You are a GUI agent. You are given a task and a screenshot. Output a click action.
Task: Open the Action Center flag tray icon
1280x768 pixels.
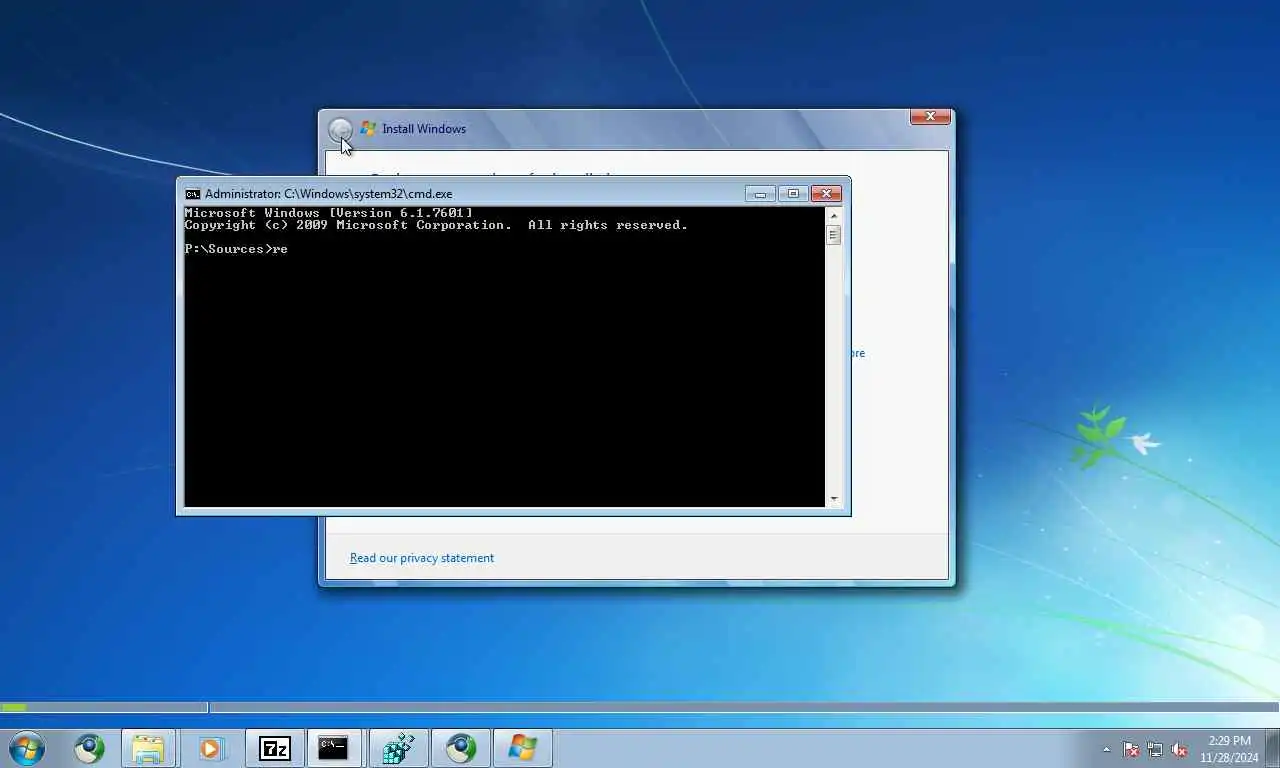click(1131, 749)
